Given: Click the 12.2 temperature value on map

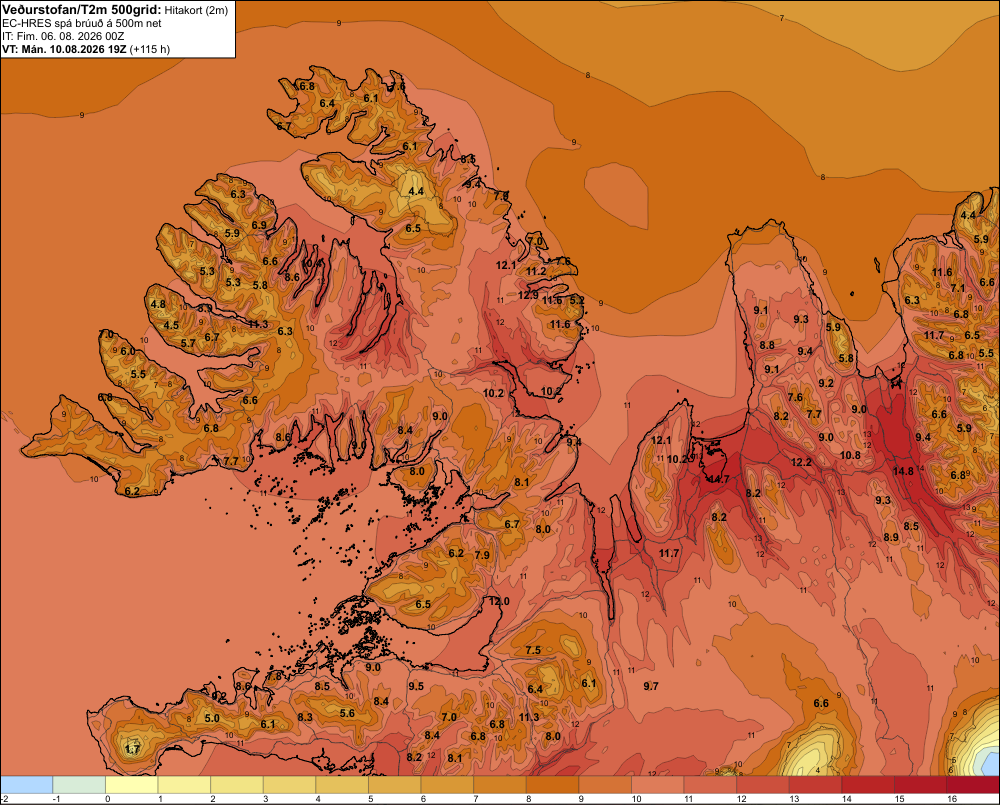Looking at the screenshot, I should pyautogui.click(x=802, y=462).
